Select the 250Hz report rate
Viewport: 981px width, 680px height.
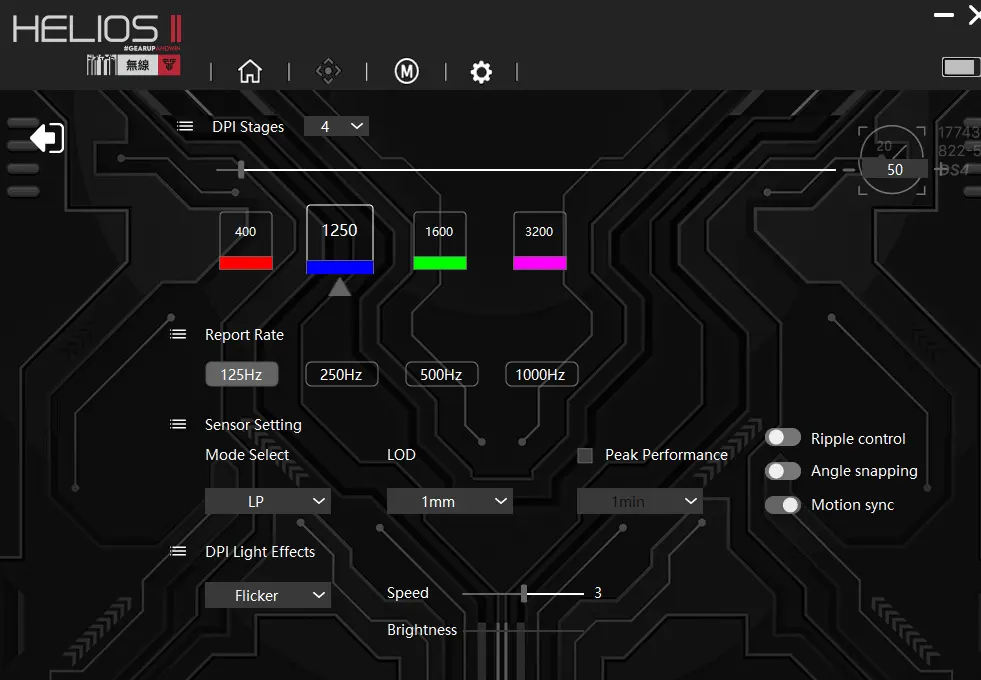click(342, 374)
